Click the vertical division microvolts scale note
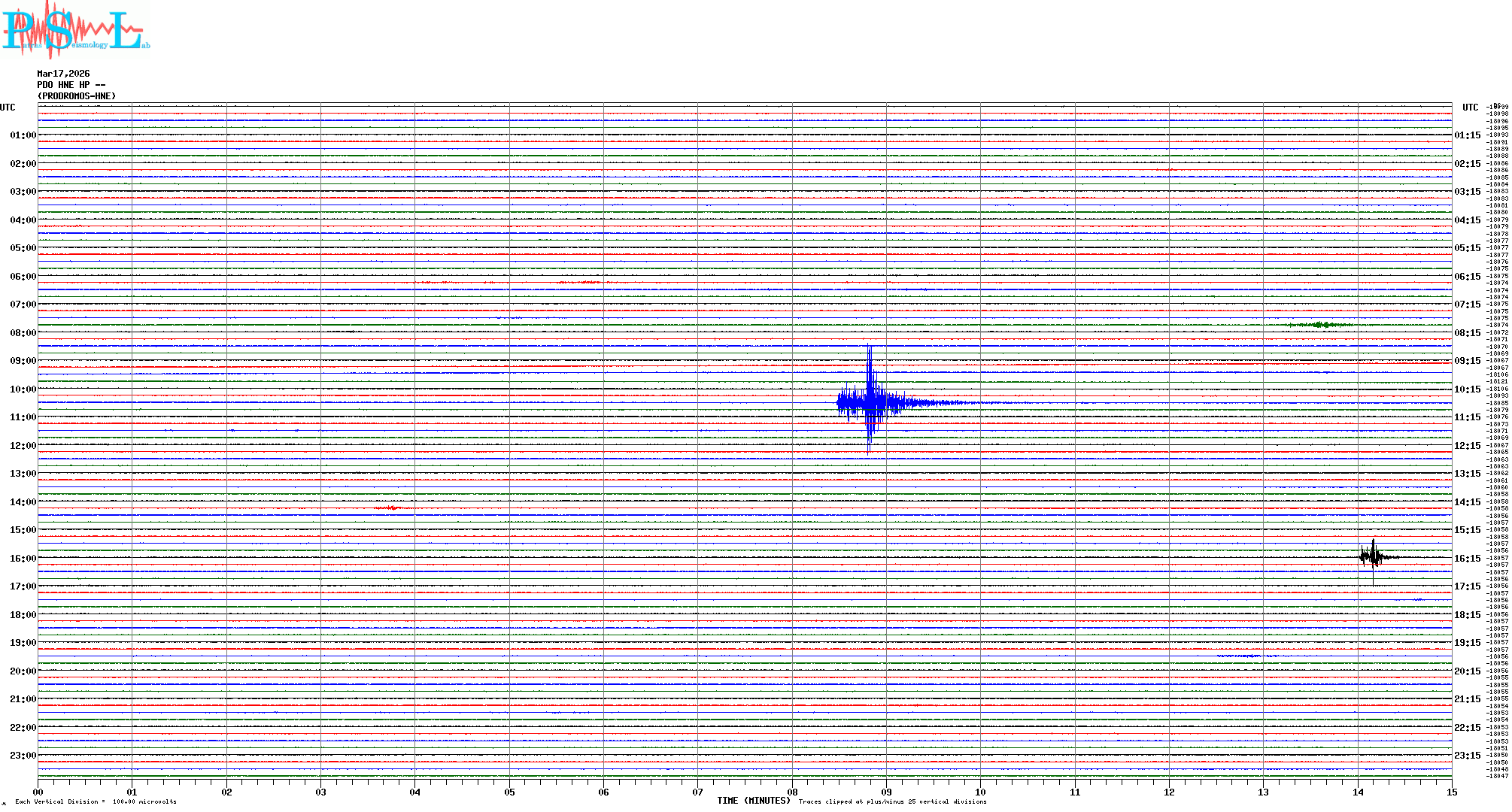This screenshot has width=1512, height=812. tap(96, 801)
